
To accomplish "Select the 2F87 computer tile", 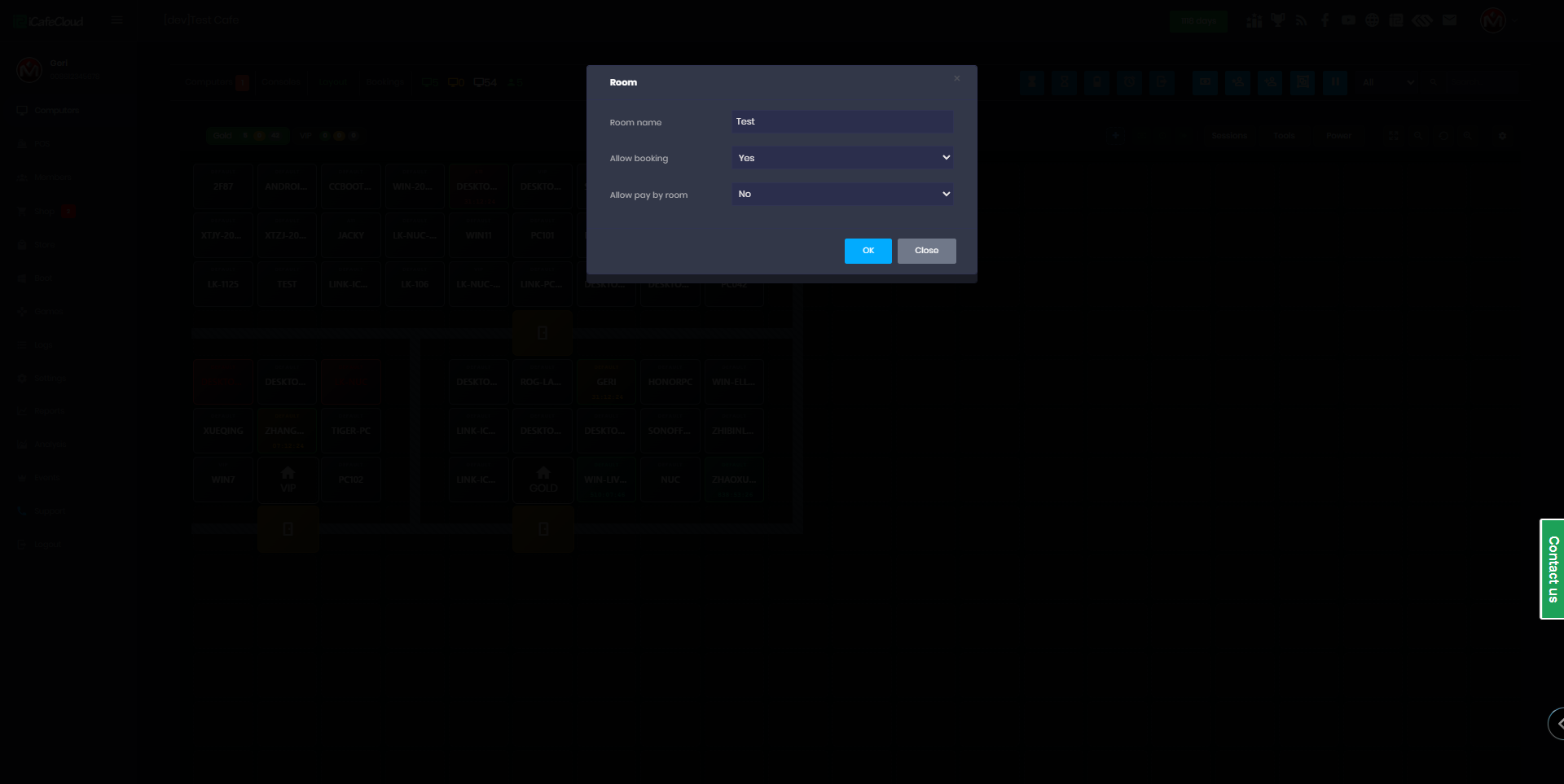I will tap(223, 186).
